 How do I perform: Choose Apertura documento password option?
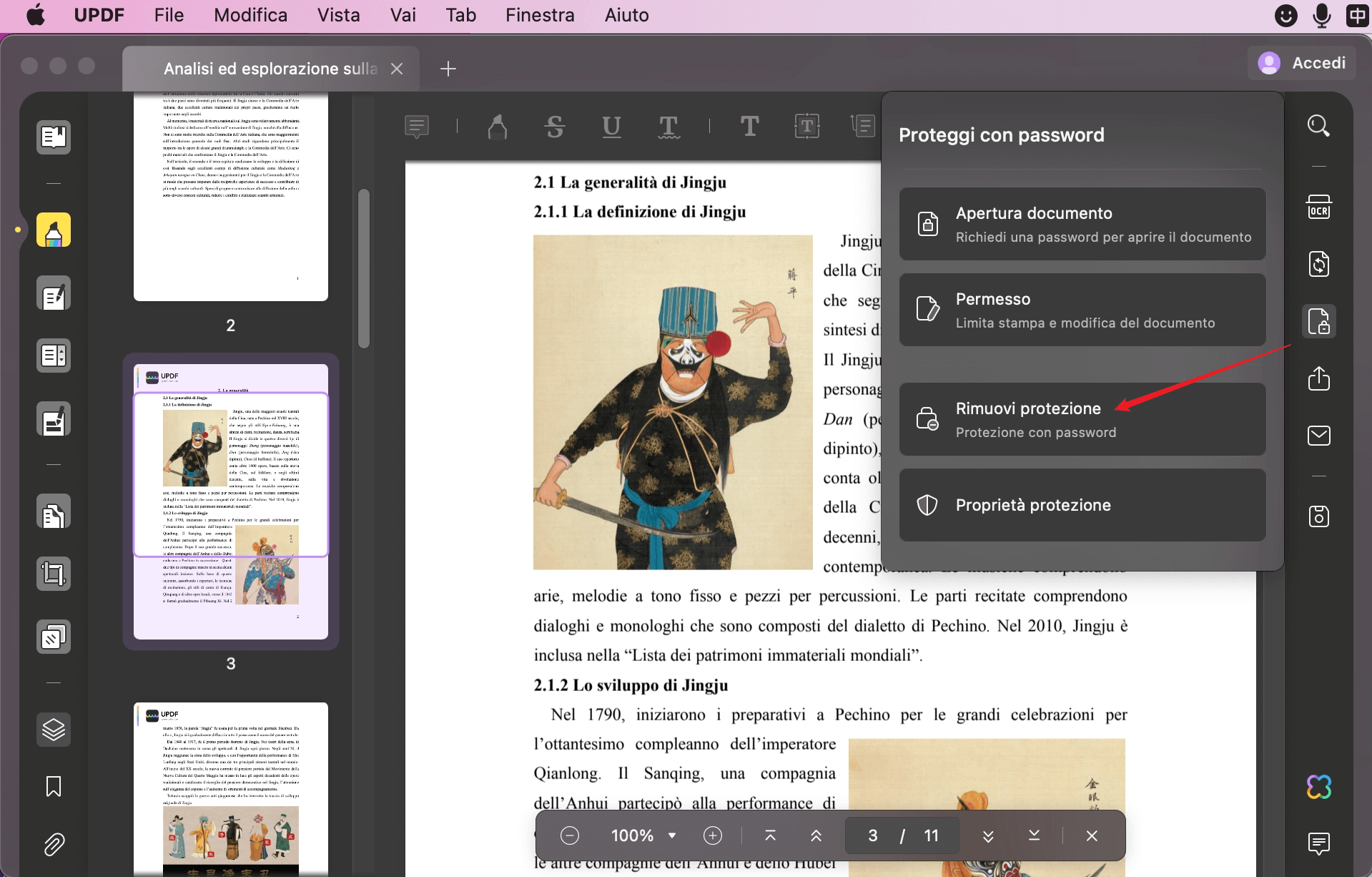tap(1082, 224)
